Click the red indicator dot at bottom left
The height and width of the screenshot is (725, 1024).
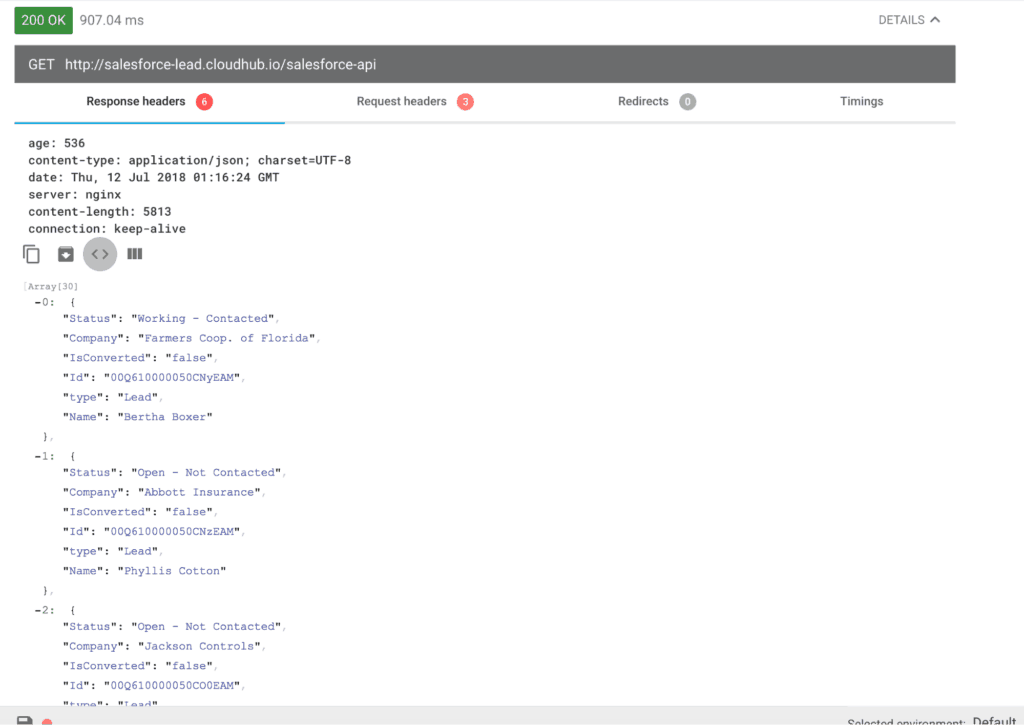pyautogui.click(x=48, y=720)
